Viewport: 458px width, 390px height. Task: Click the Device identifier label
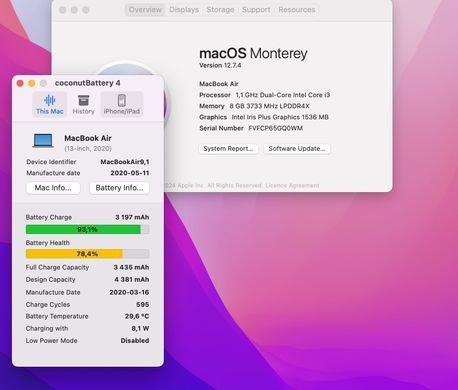coord(51,162)
